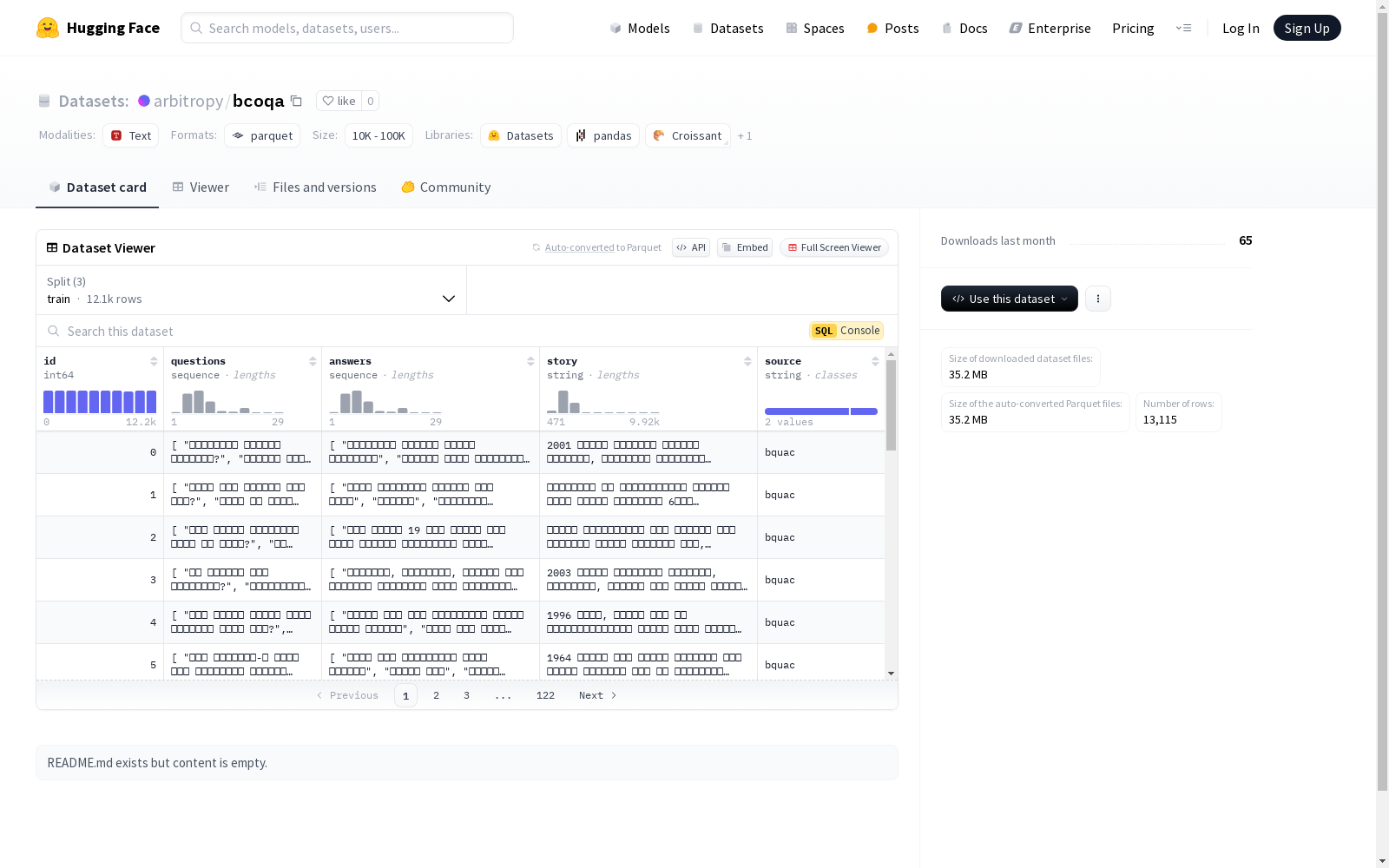This screenshot has height=868, width=1389.
Task: Click the source cell in row 0
Action: tap(821, 452)
